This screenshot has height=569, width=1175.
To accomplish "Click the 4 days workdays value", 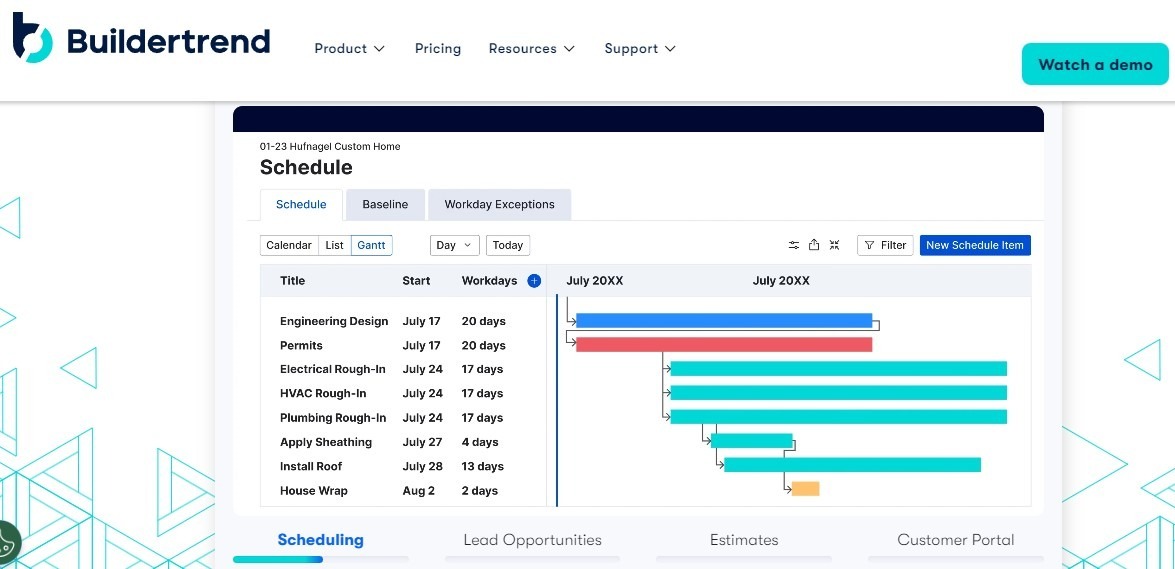I will click(x=480, y=442).
